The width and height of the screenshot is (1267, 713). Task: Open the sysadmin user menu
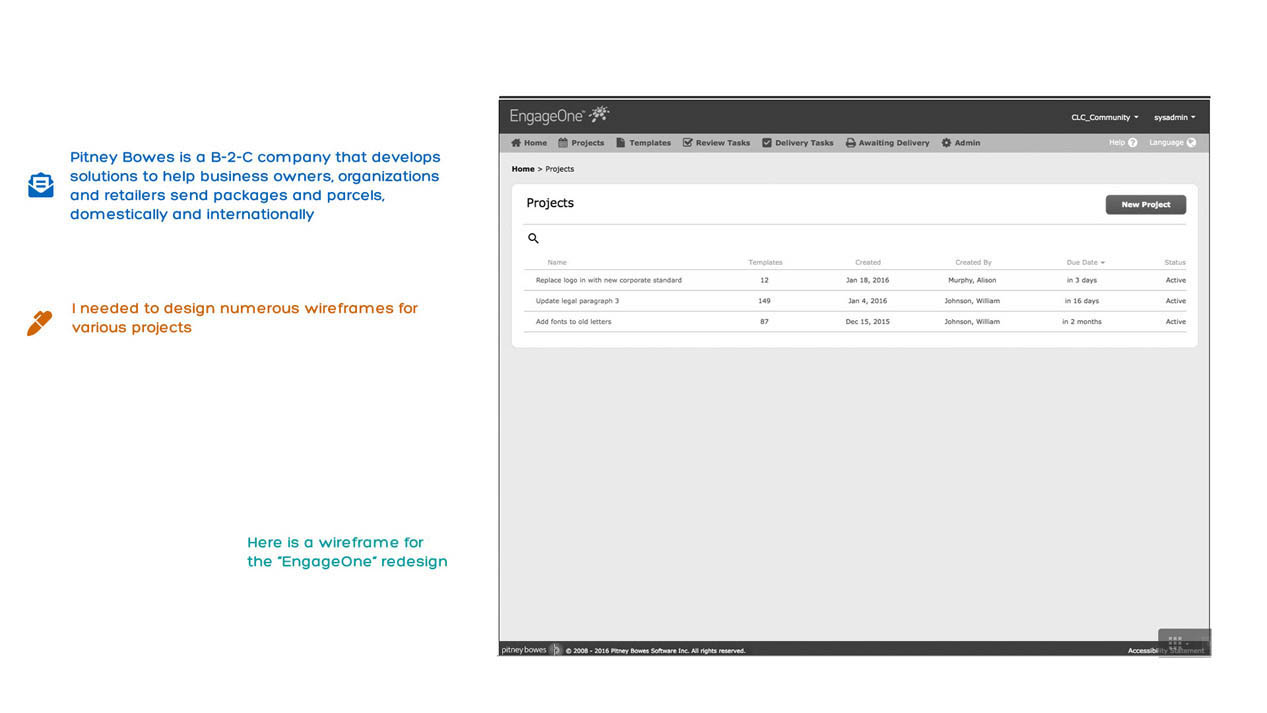(x=1174, y=118)
